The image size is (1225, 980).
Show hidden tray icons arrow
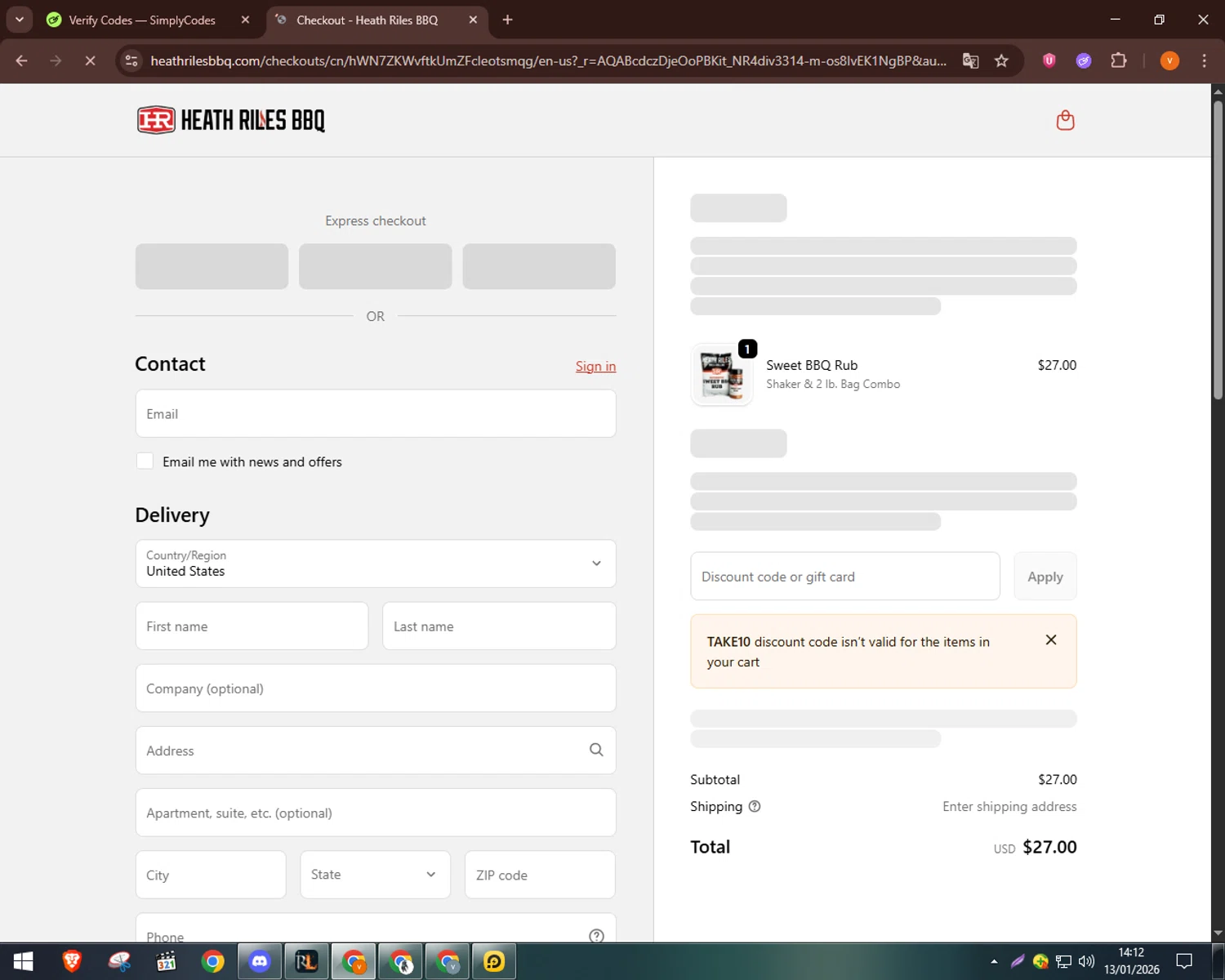click(x=994, y=961)
